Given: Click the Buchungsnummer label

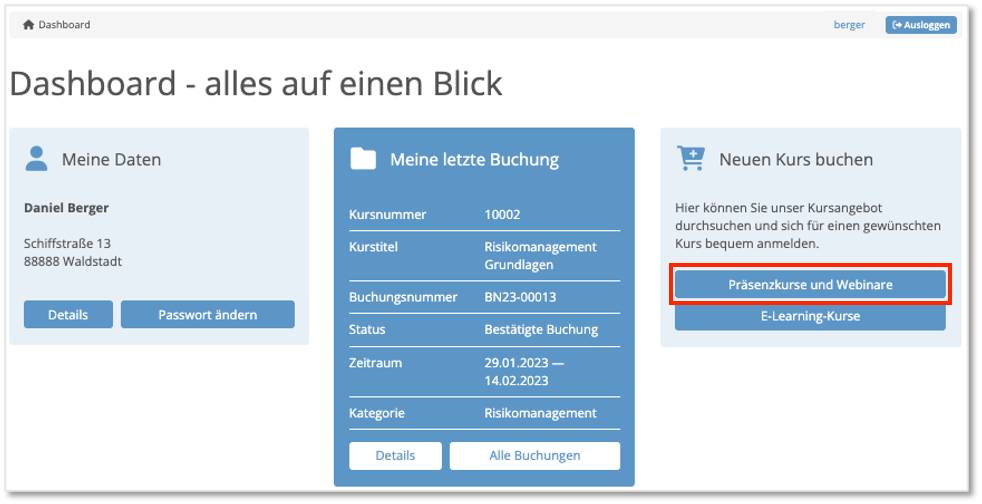Looking at the screenshot, I should (403, 297).
